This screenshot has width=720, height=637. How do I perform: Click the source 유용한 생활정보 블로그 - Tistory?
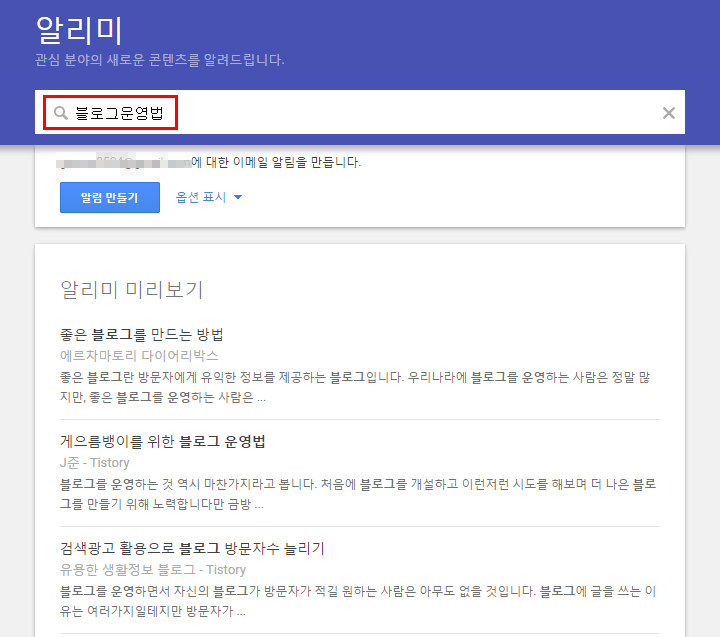(x=153, y=570)
